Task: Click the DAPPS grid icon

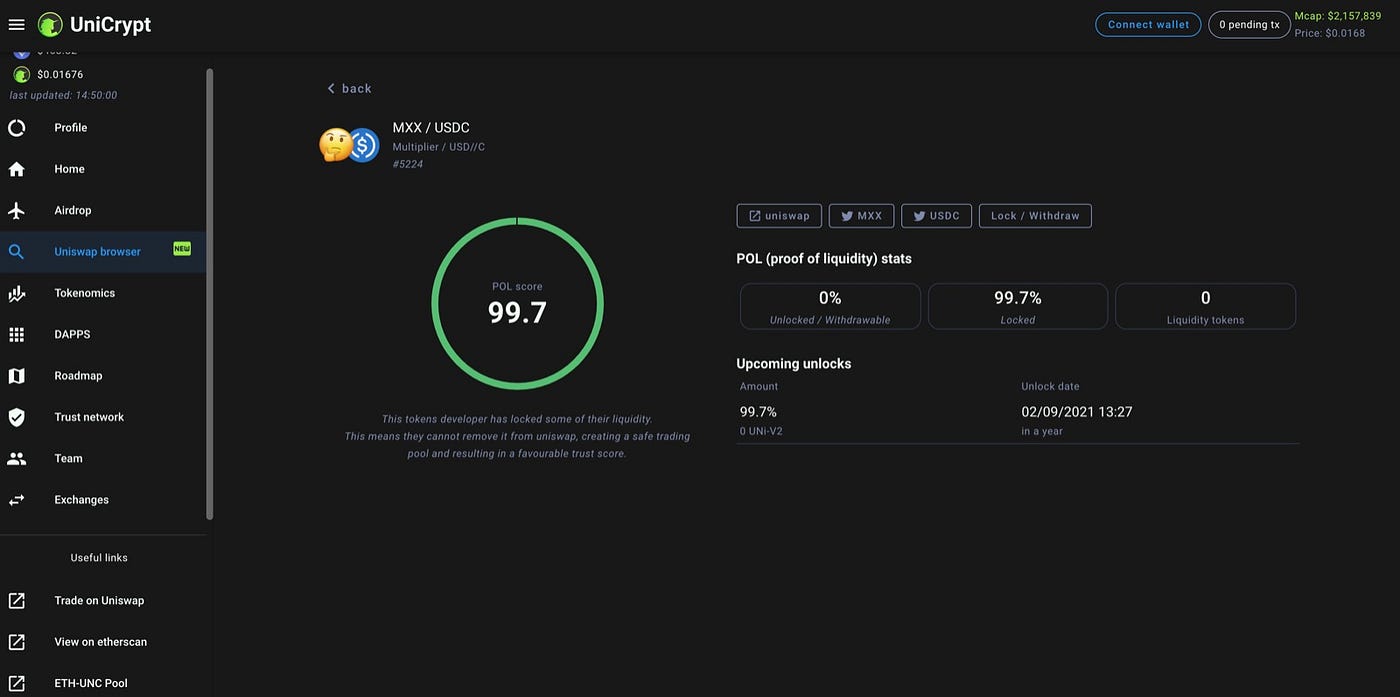Action: (x=16, y=335)
